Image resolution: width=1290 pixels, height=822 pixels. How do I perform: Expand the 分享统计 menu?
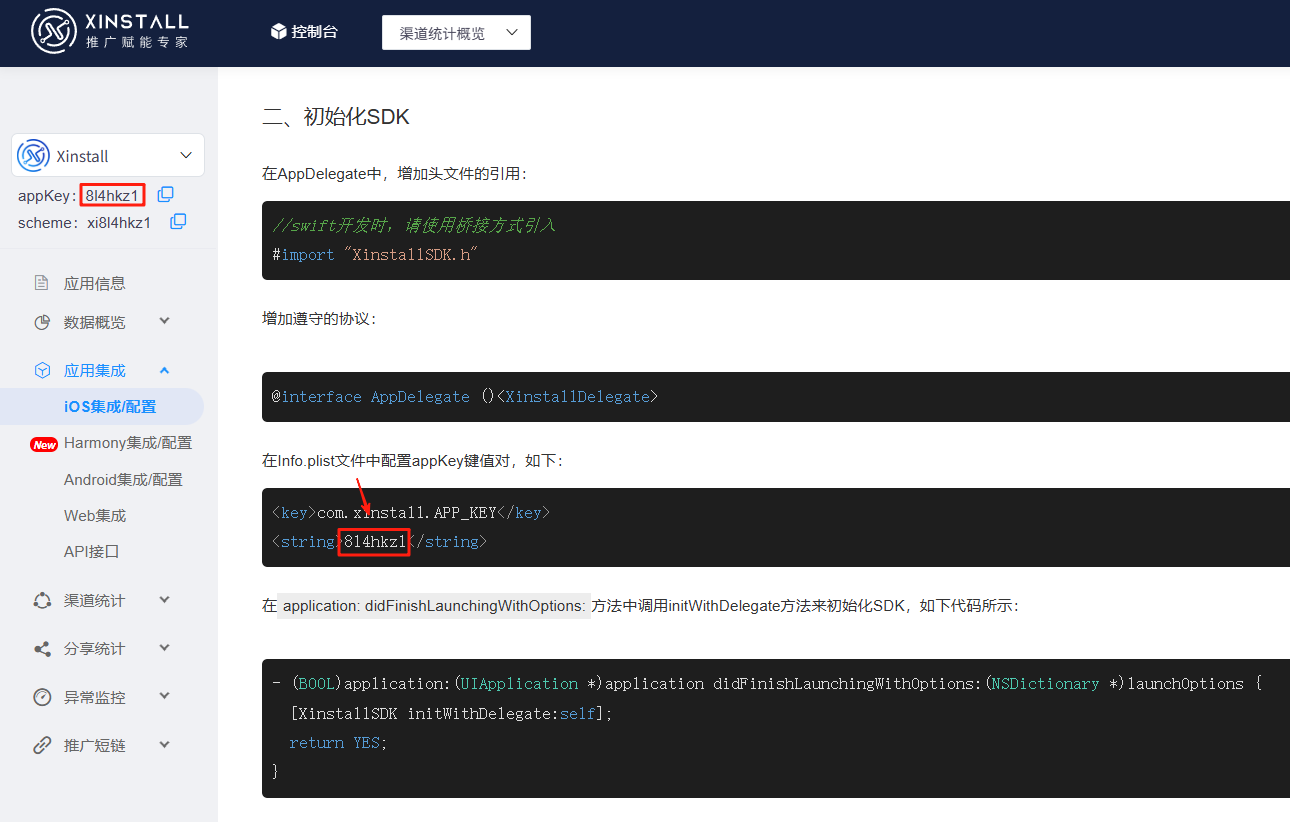(x=165, y=648)
